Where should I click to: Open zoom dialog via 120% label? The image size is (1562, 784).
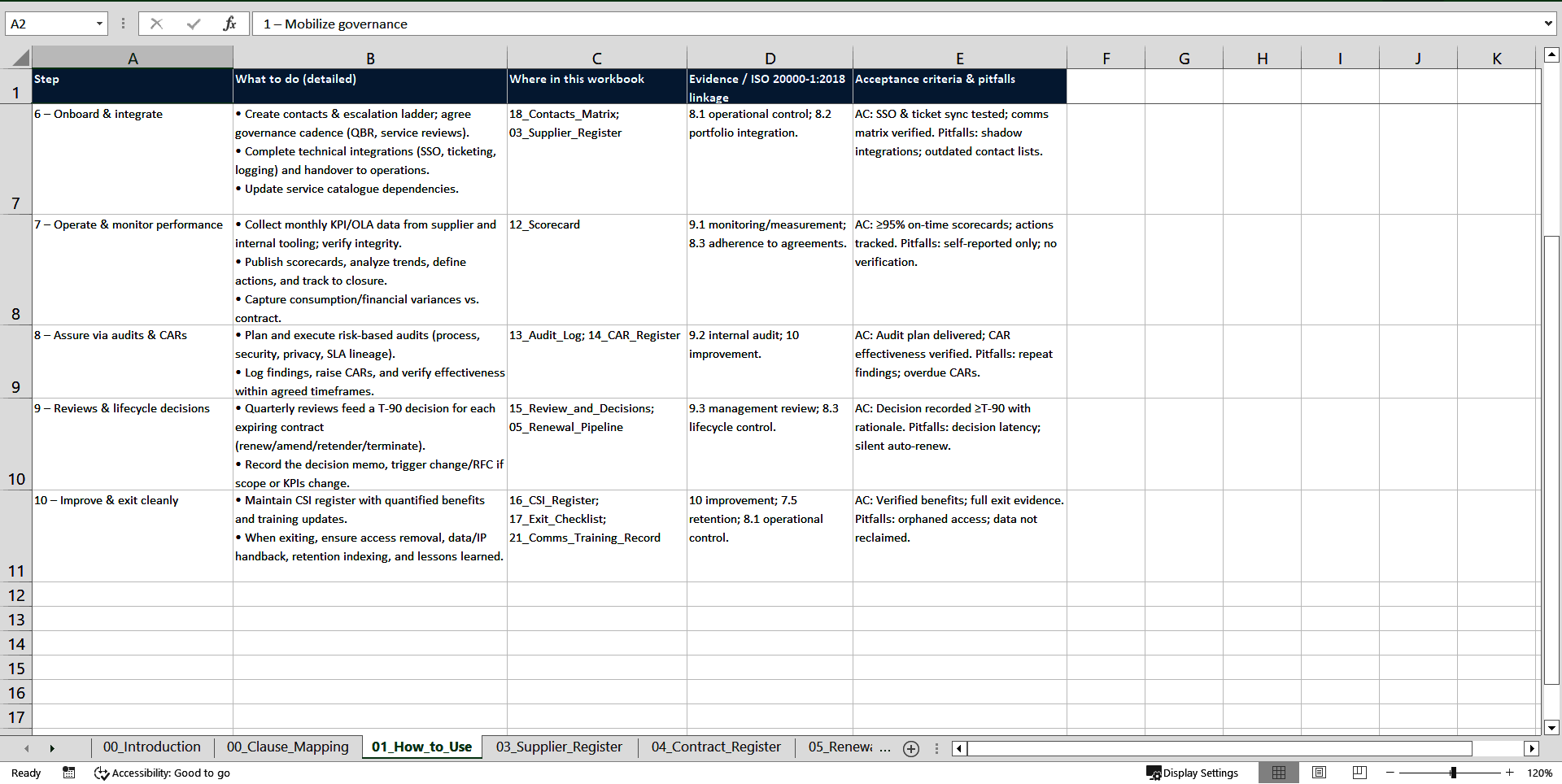tap(1539, 773)
